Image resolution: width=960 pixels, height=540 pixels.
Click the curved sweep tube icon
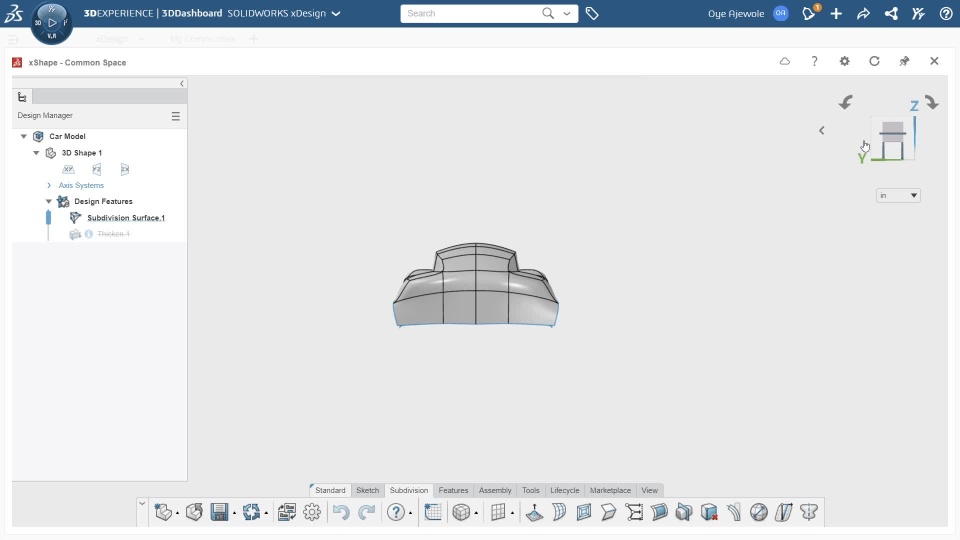pyautogui.click(x=734, y=512)
